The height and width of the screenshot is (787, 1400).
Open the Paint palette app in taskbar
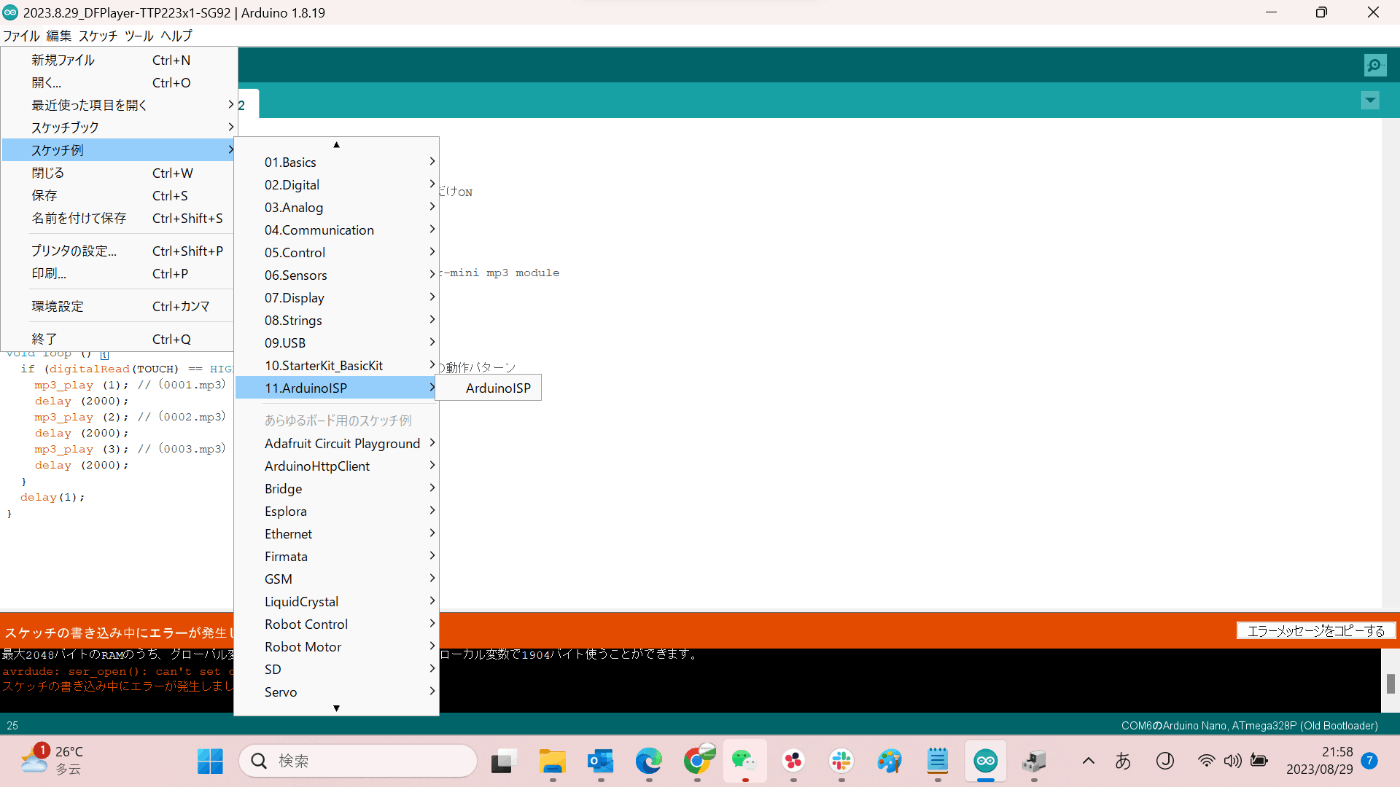(889, 761)
